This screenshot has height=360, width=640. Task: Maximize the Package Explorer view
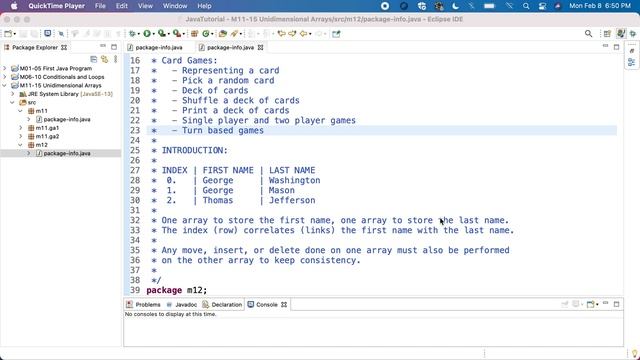(x=114, y=47)
